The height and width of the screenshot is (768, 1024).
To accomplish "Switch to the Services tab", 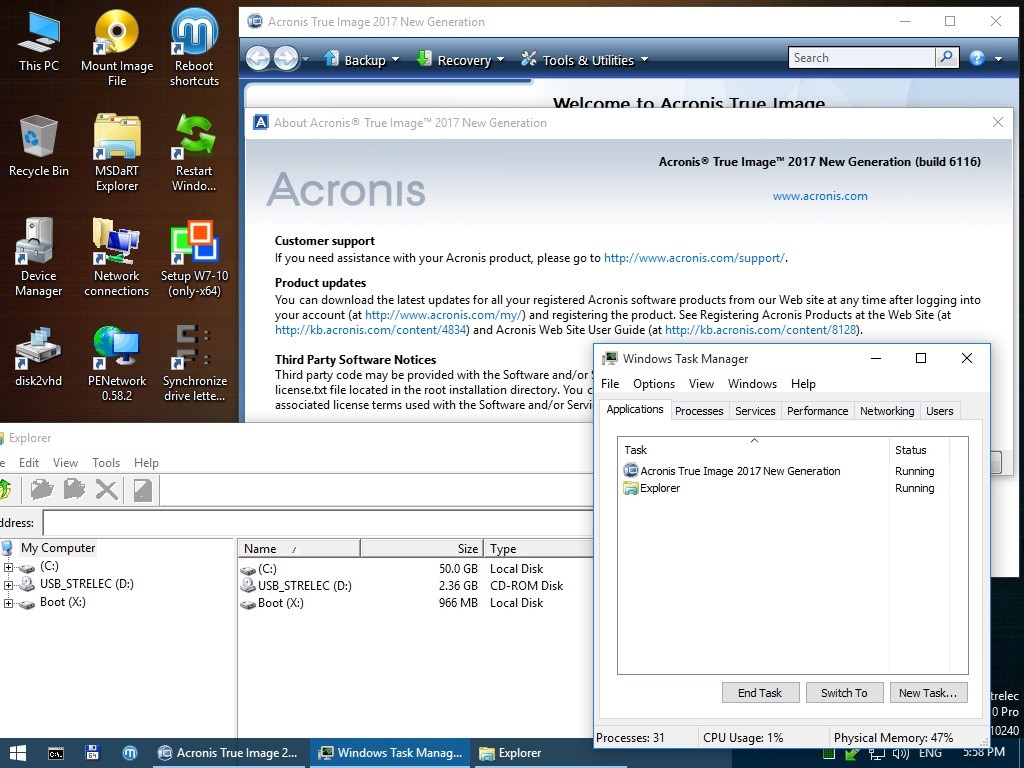I will (x=755, y=411).
